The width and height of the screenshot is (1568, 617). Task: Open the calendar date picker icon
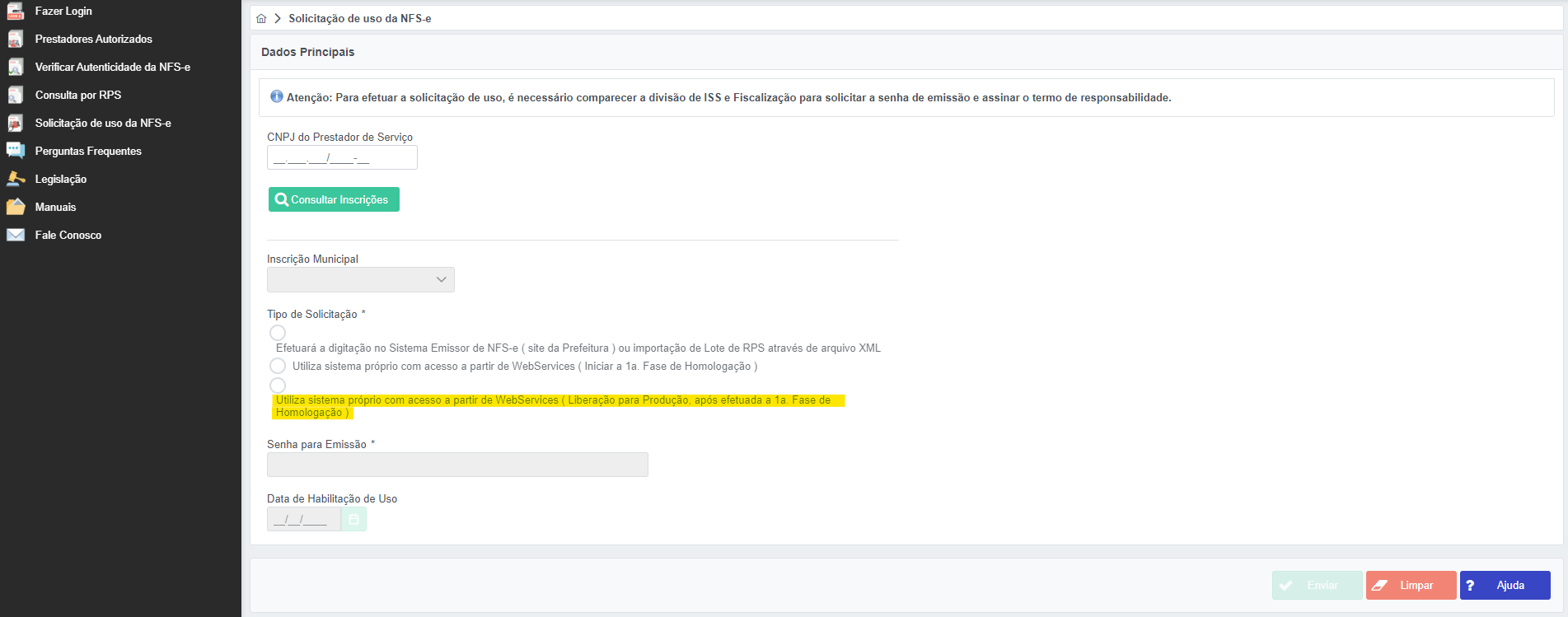353,519
